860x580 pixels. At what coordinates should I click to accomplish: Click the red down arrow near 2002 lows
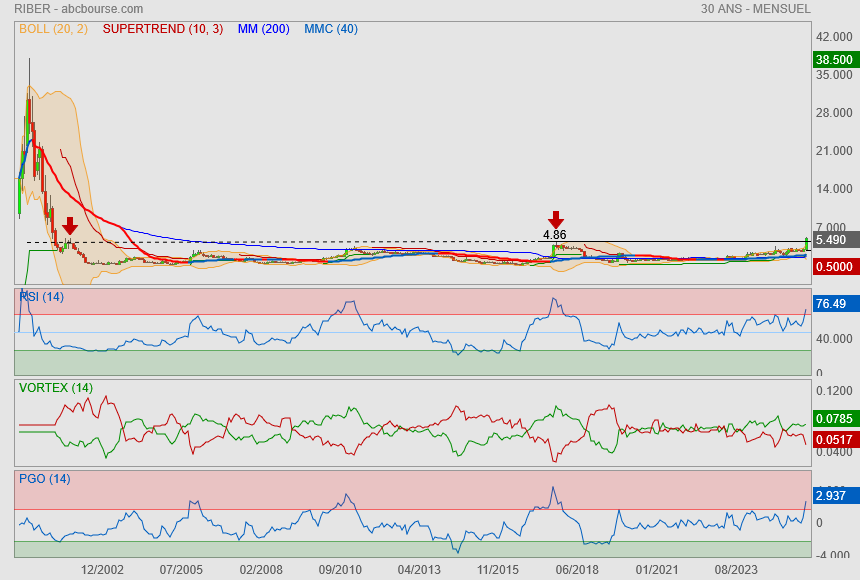click(70, 226)
